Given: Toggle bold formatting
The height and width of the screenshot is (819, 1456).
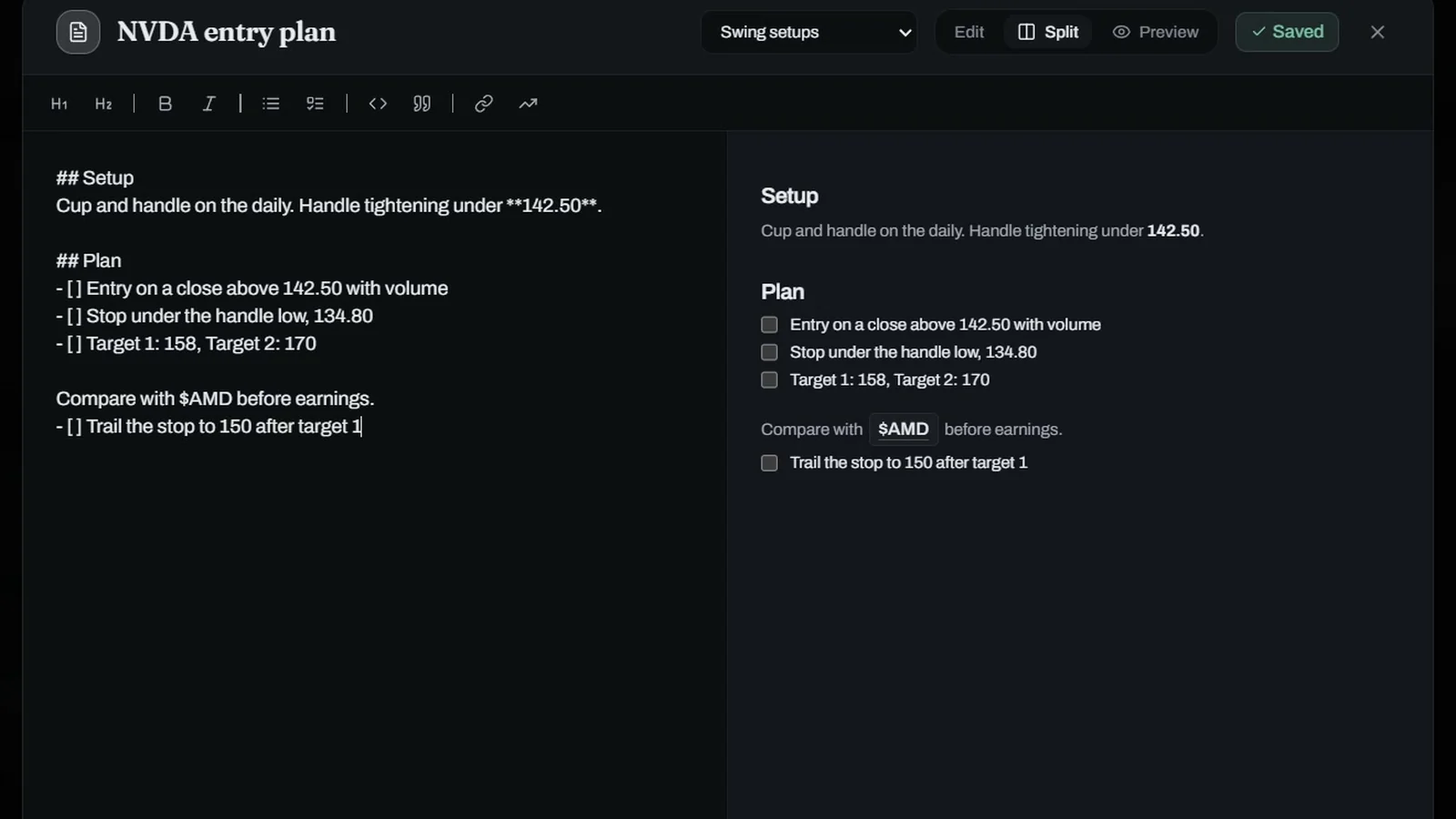Looking at the screenshot, I should point(165,104).
